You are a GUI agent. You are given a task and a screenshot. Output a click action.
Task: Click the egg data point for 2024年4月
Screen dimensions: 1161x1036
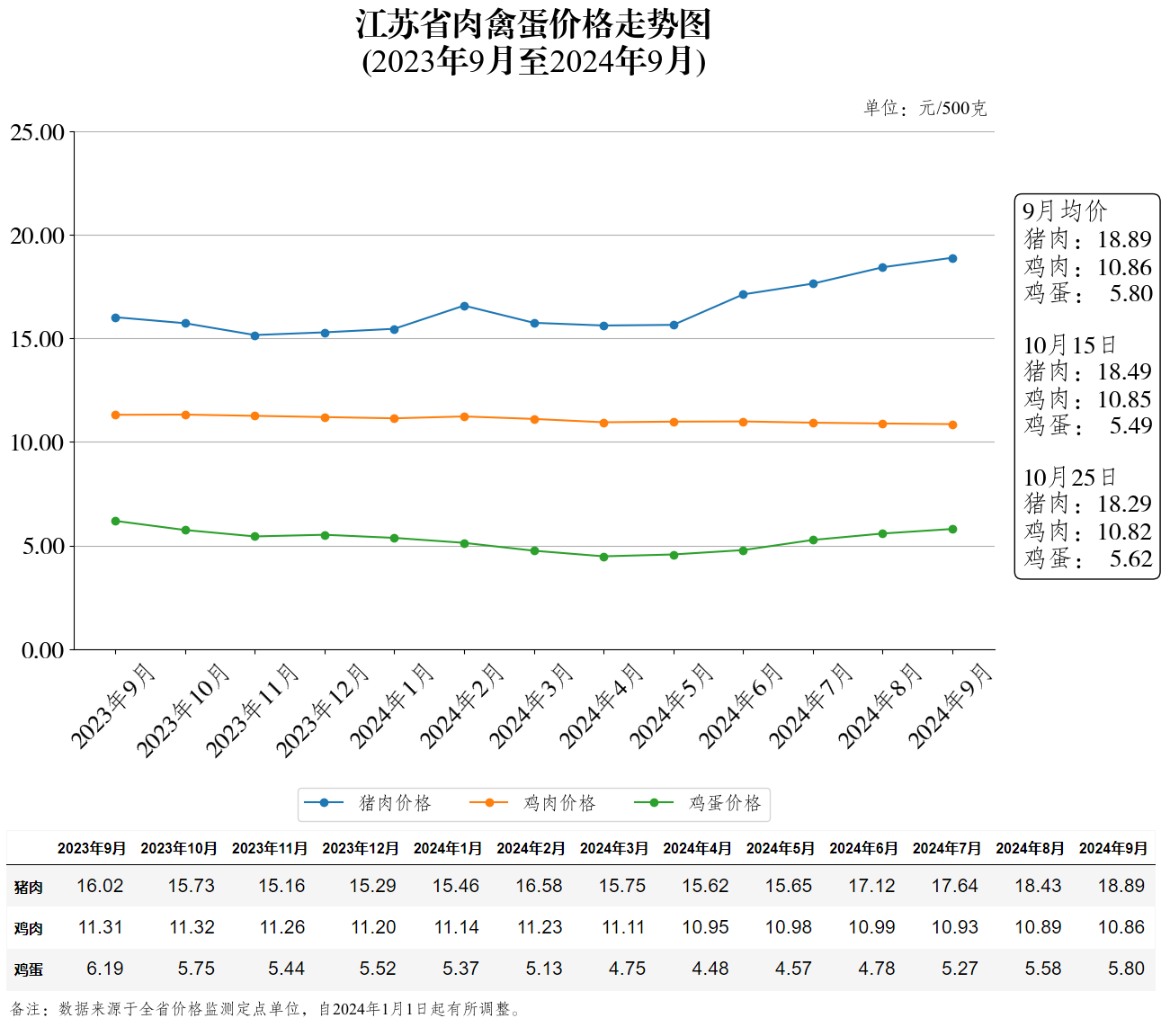tap(603, 557)
